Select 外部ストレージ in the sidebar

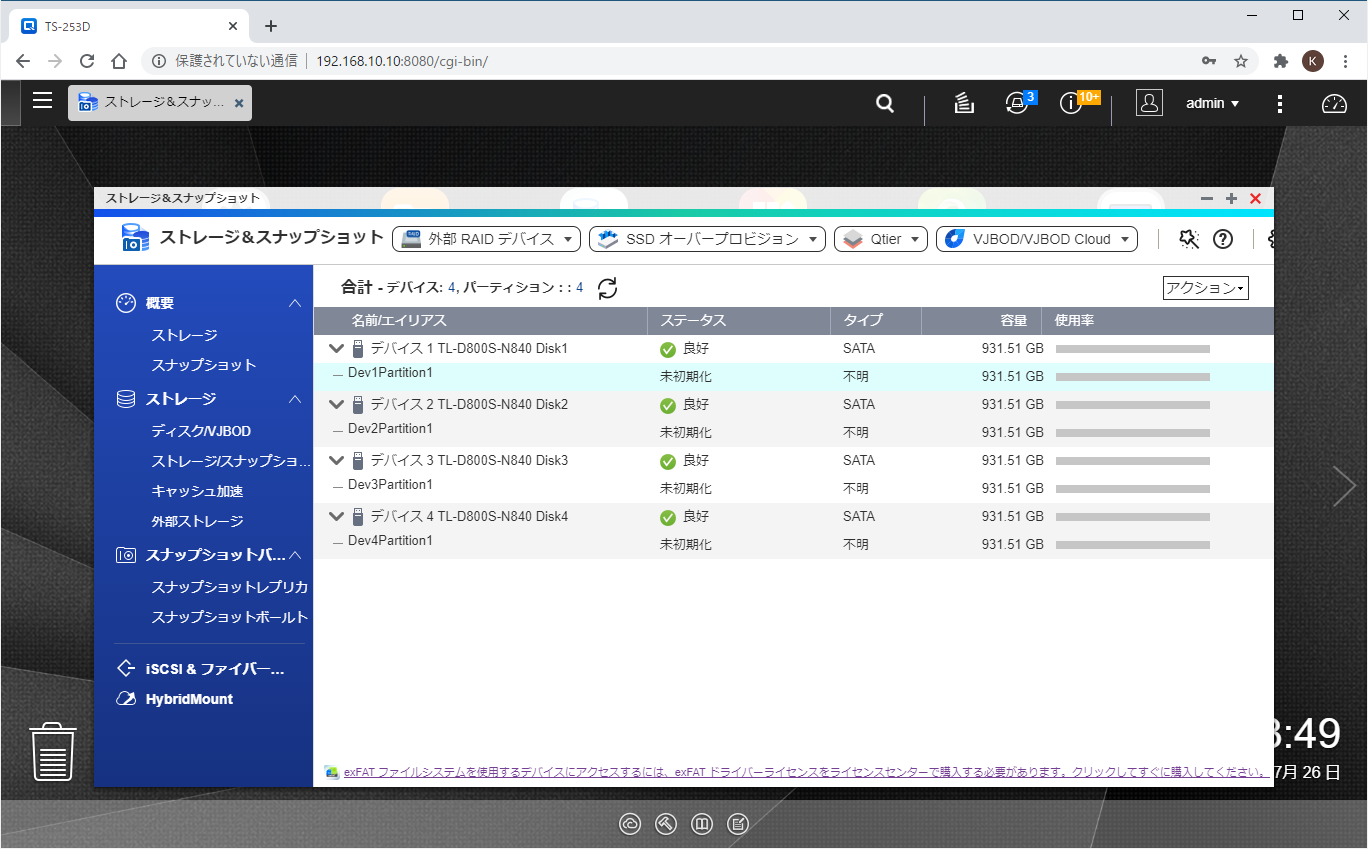197,521
